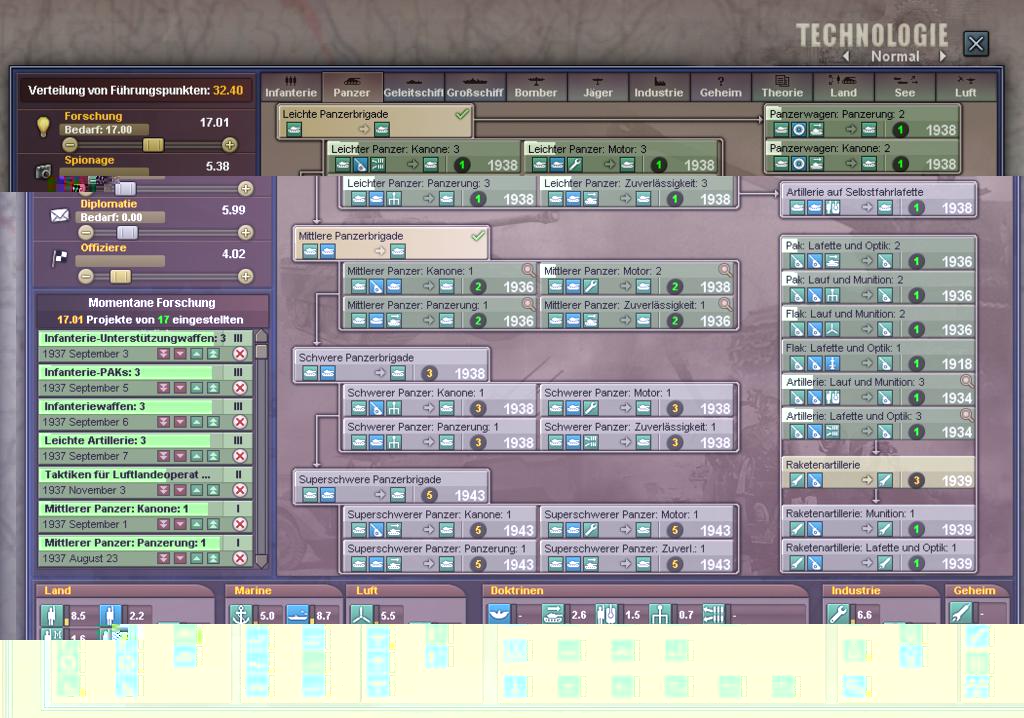Cancel Mittlerer Panzer: Panzerung: 1 queued research
This screenshot has height=718, width=1024.
point(240,559)
